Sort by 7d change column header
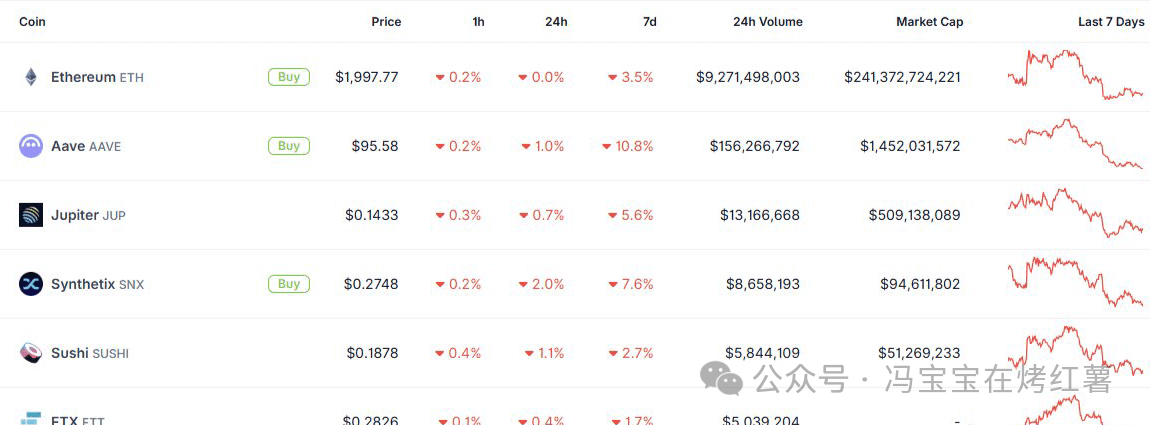Viewport: 1150px width, 425px height. pyautogui.click(x=649, y=21)
